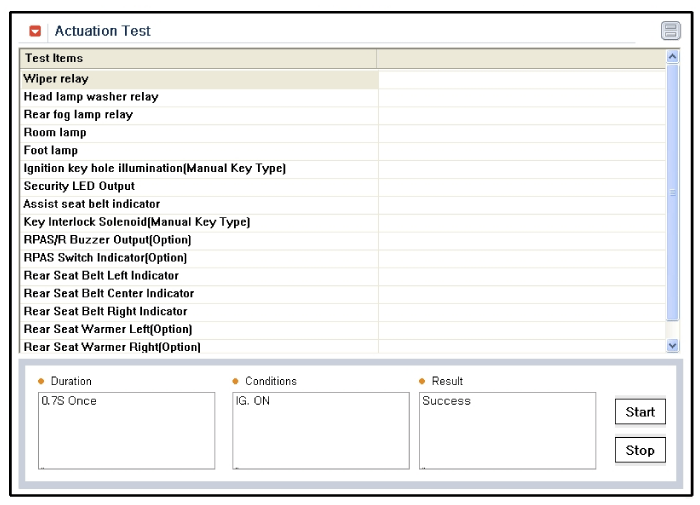Select Assist seat belt indicator row
Screen dimensions: 700x505
tap(92, 205)
